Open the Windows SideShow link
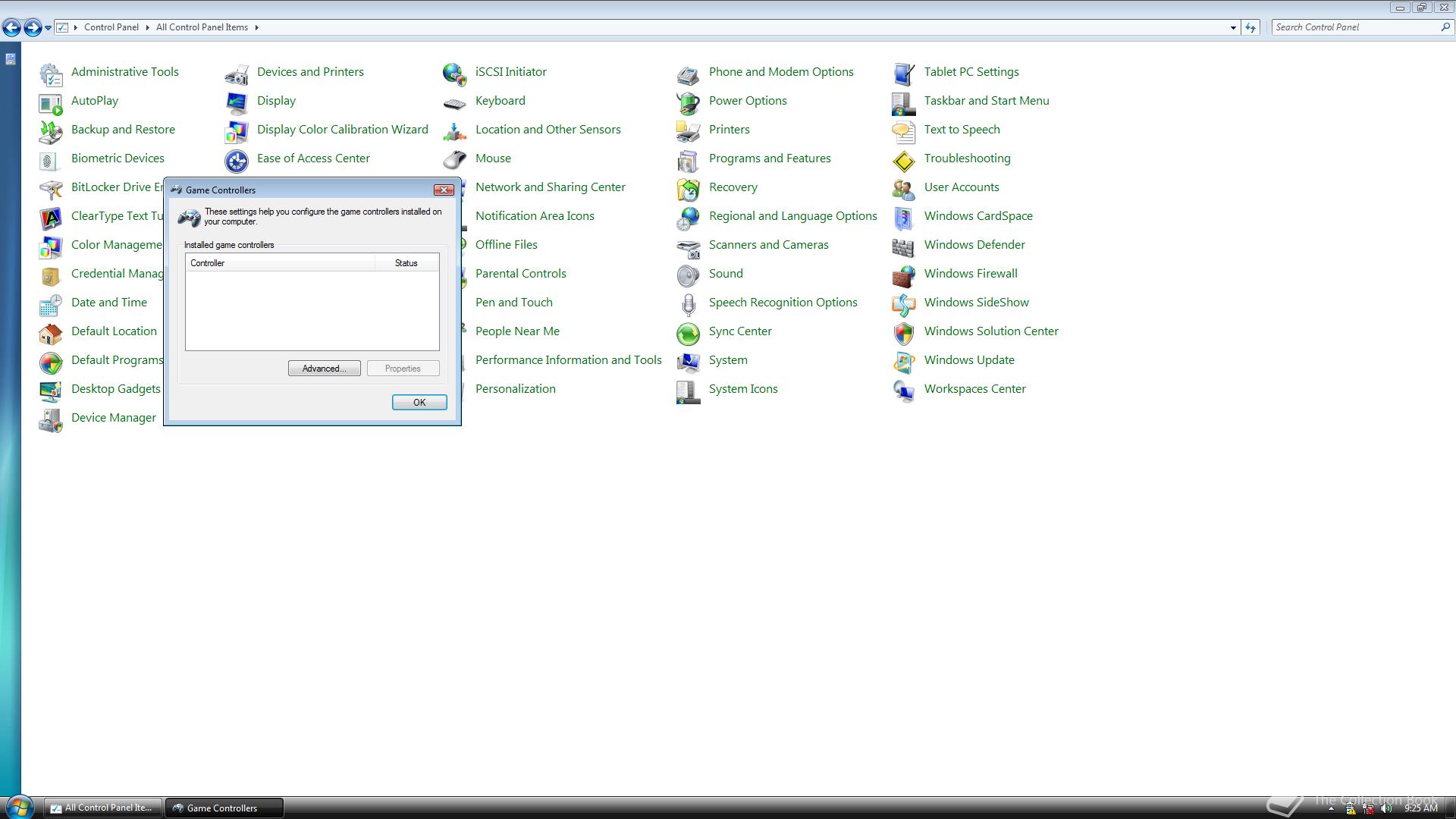The image size is (1456, 819). pyautogui.click(x=977, y=303)
